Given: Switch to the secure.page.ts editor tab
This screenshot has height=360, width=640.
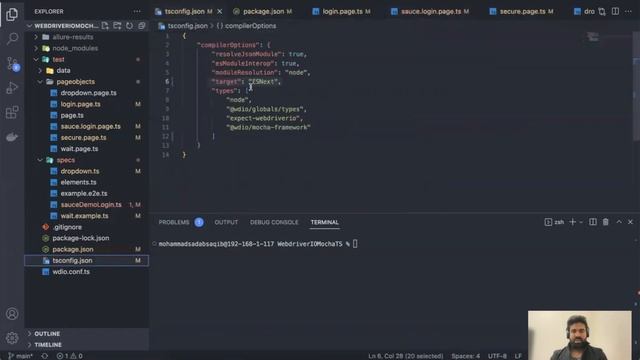Looking at the screenshot, I should click(x=522, y=11).
